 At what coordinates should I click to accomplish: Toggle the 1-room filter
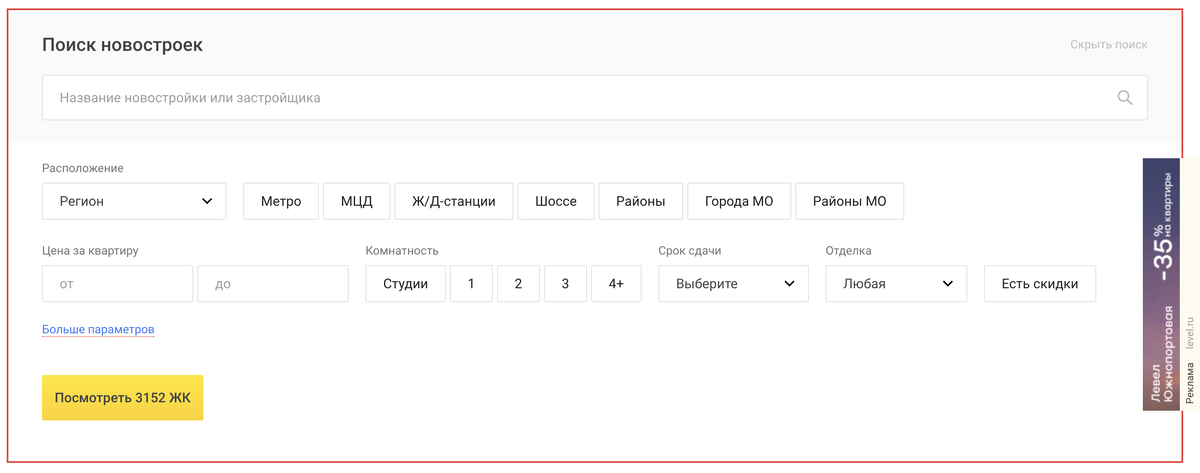[471, 284]
